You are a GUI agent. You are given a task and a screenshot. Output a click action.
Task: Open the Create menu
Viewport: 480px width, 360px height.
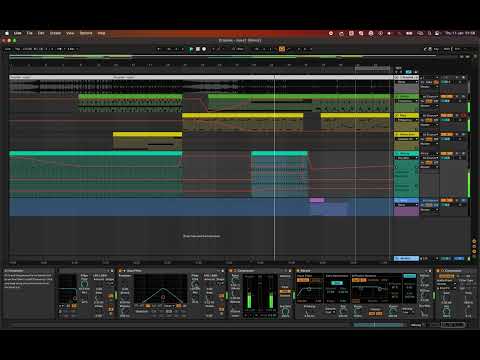click(55, 33)
